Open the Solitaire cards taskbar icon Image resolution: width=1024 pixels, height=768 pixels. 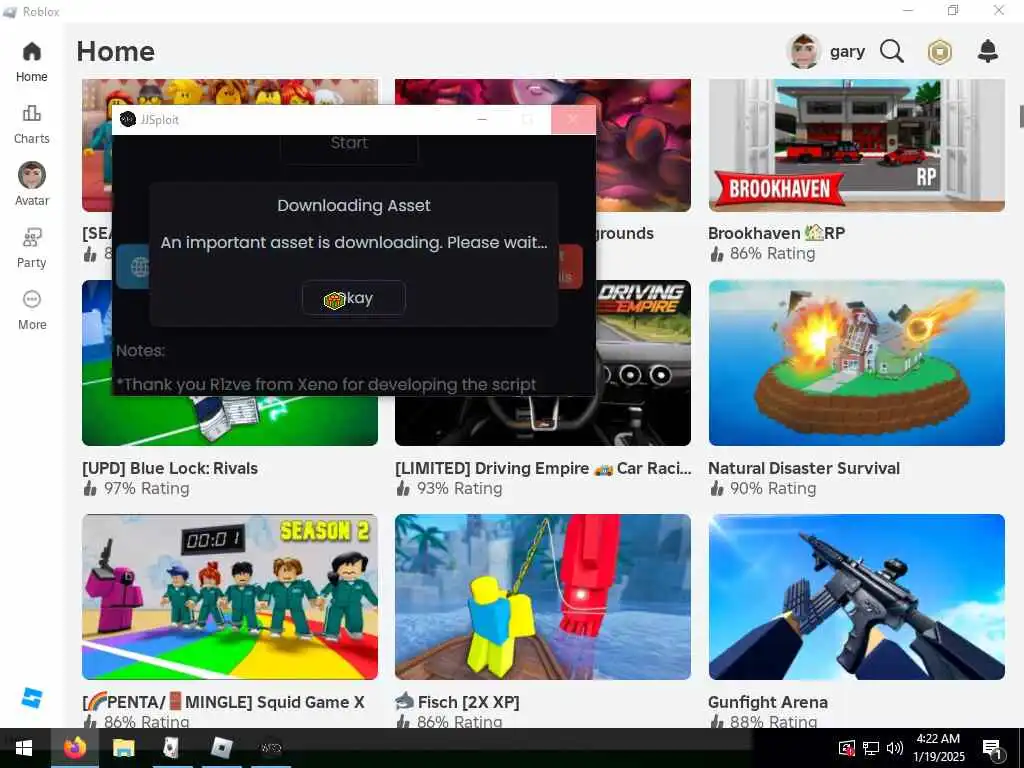[x=171, y=748]
